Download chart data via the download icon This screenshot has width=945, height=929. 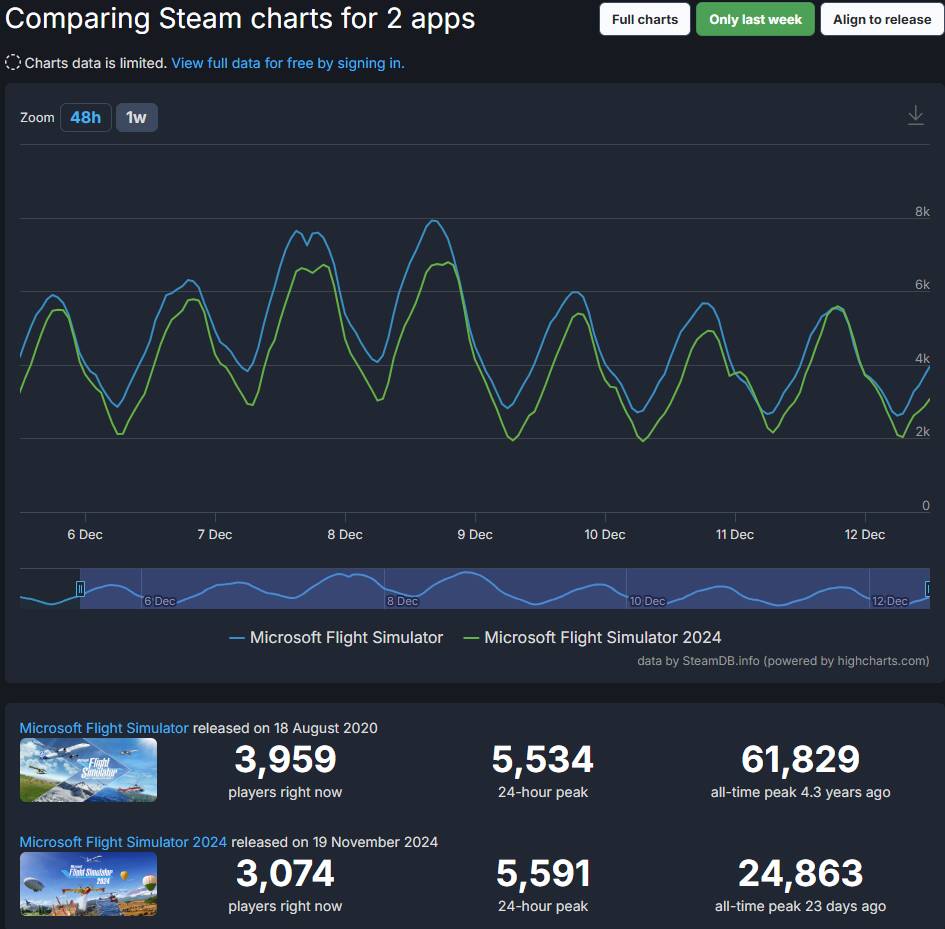pyautogui.click(x=915, y=115)
